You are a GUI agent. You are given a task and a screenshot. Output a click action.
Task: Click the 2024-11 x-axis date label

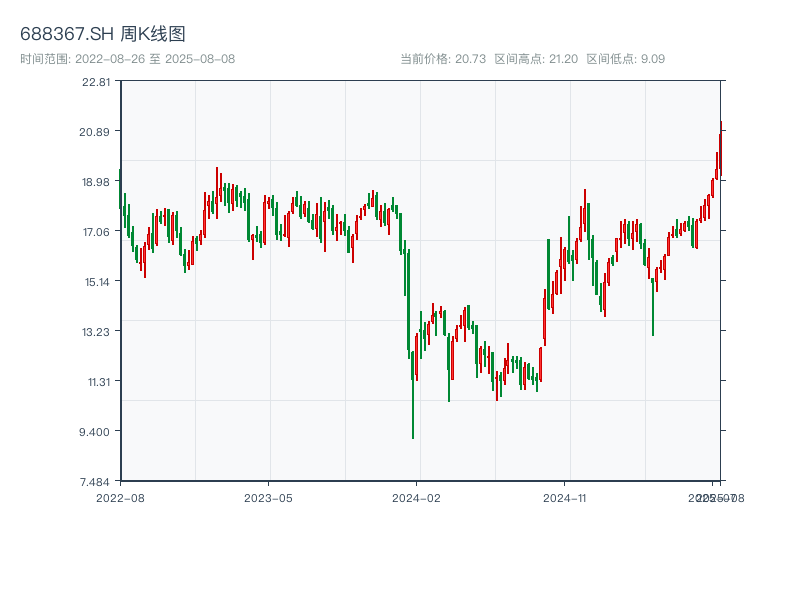(x=565, y=497)
